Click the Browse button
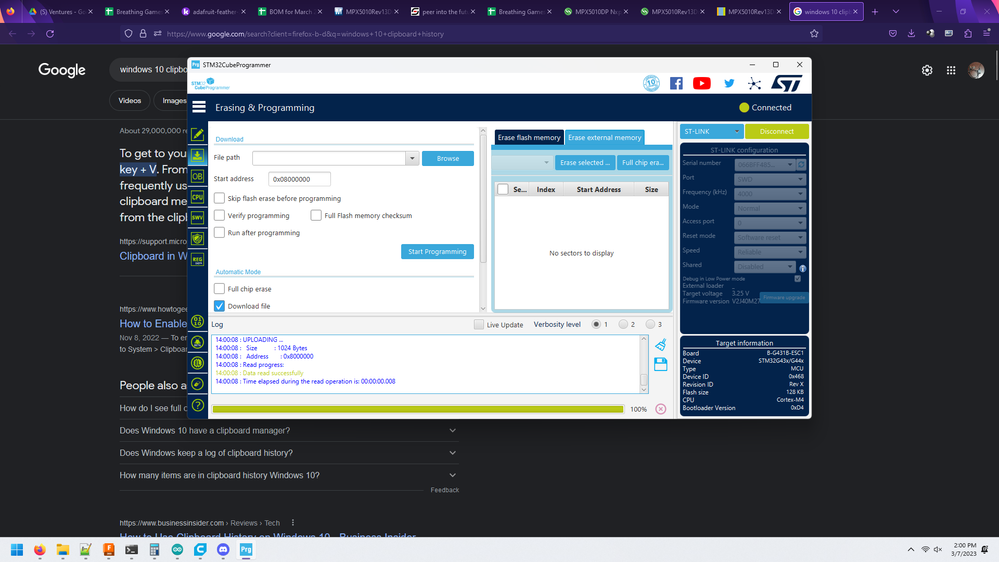This screenshot has height=562, width=999. coord(448,158)
